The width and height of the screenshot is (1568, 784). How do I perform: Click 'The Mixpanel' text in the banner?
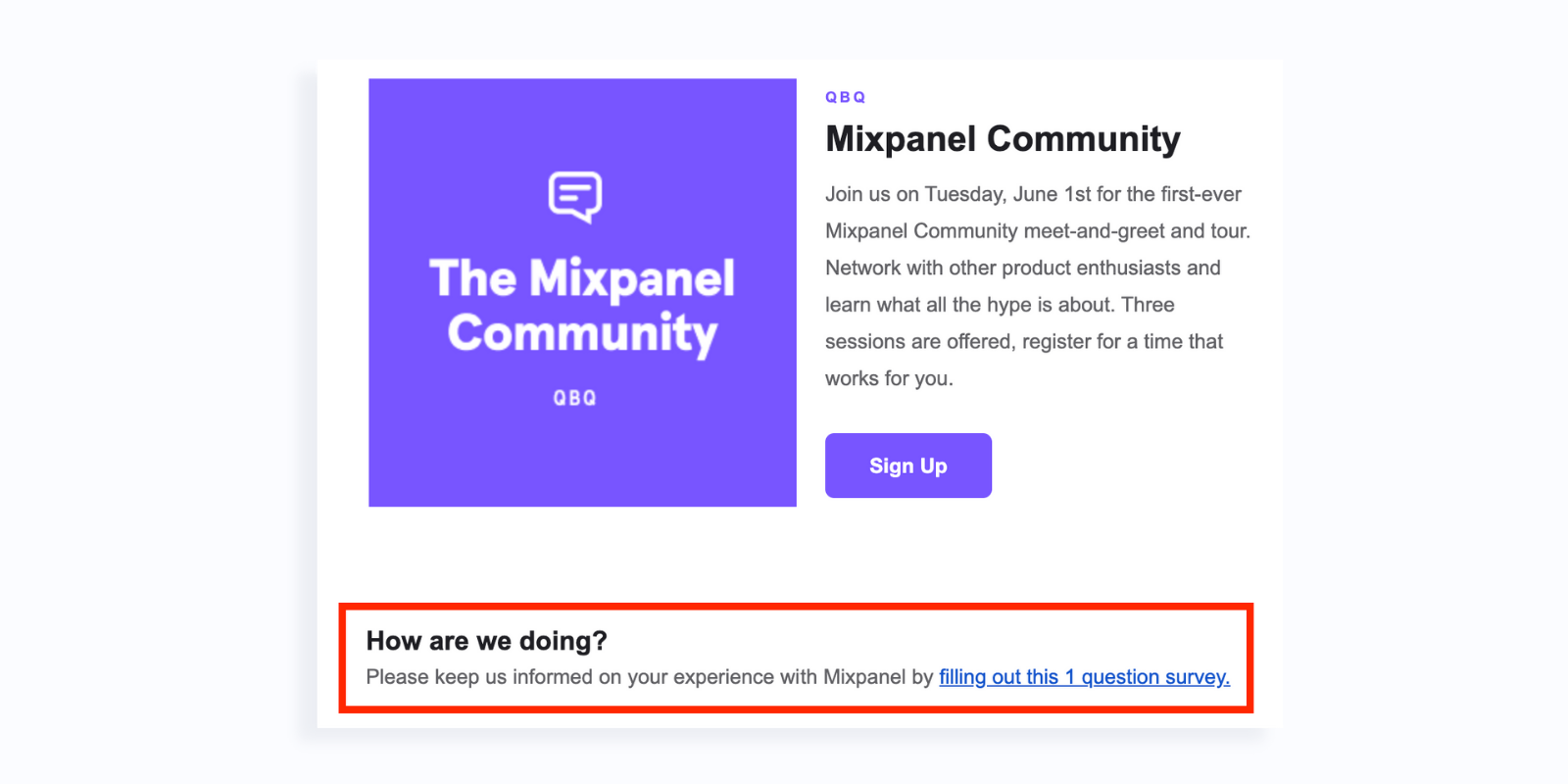(582, 278)
